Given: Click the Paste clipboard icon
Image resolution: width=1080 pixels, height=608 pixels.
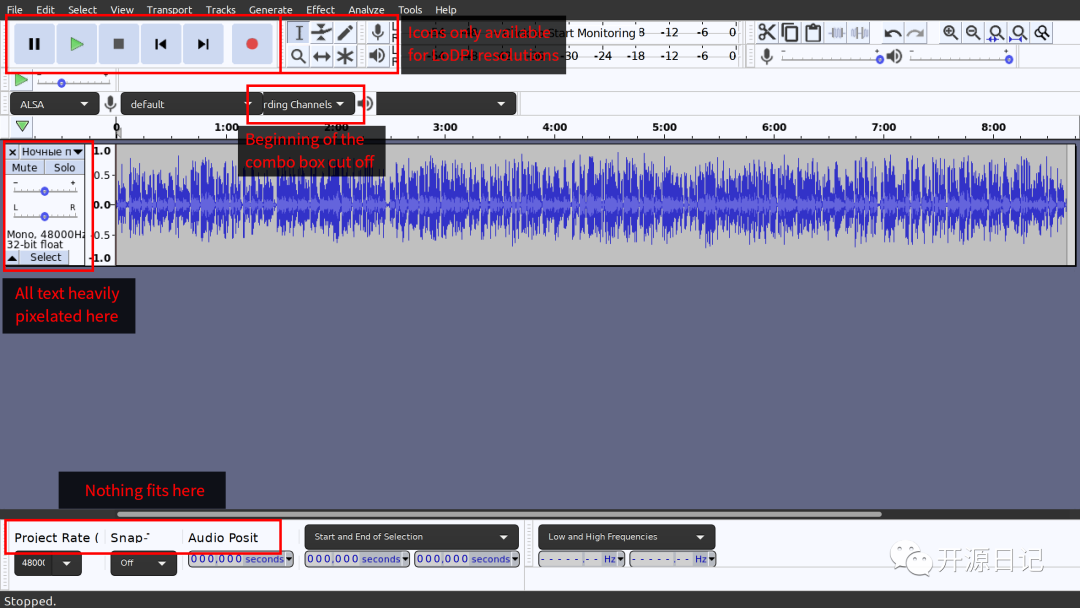Looking at the screenshot, I should [813, 32].
